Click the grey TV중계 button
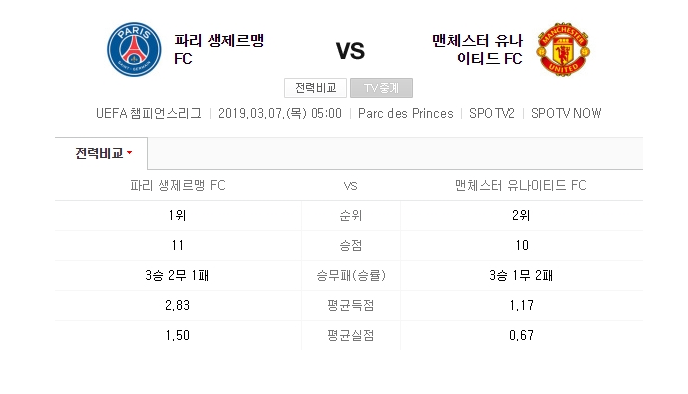Viewport: 688px width, 394px height. pos(381,88)
